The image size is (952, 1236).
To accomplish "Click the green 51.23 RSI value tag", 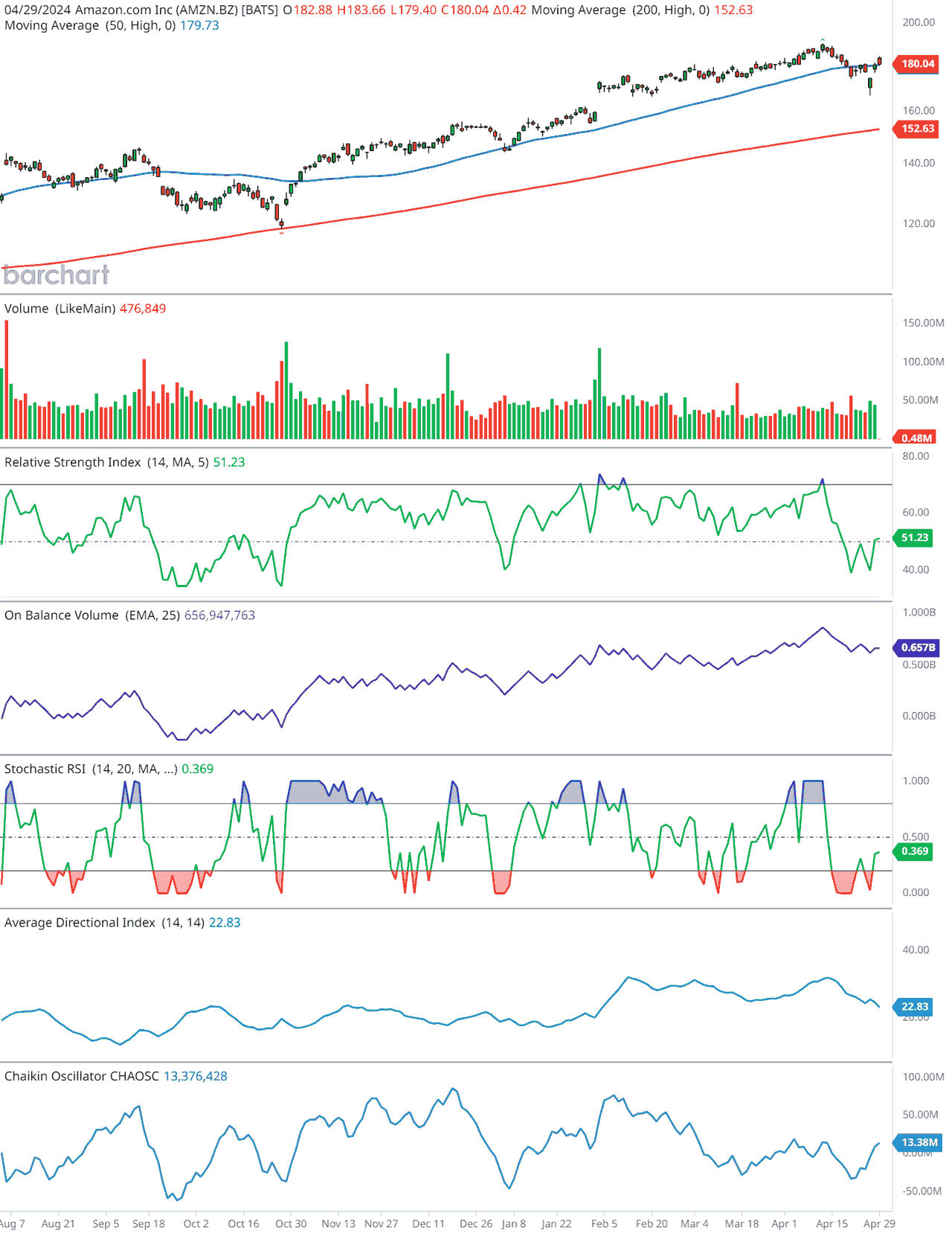I will [914, 537].
